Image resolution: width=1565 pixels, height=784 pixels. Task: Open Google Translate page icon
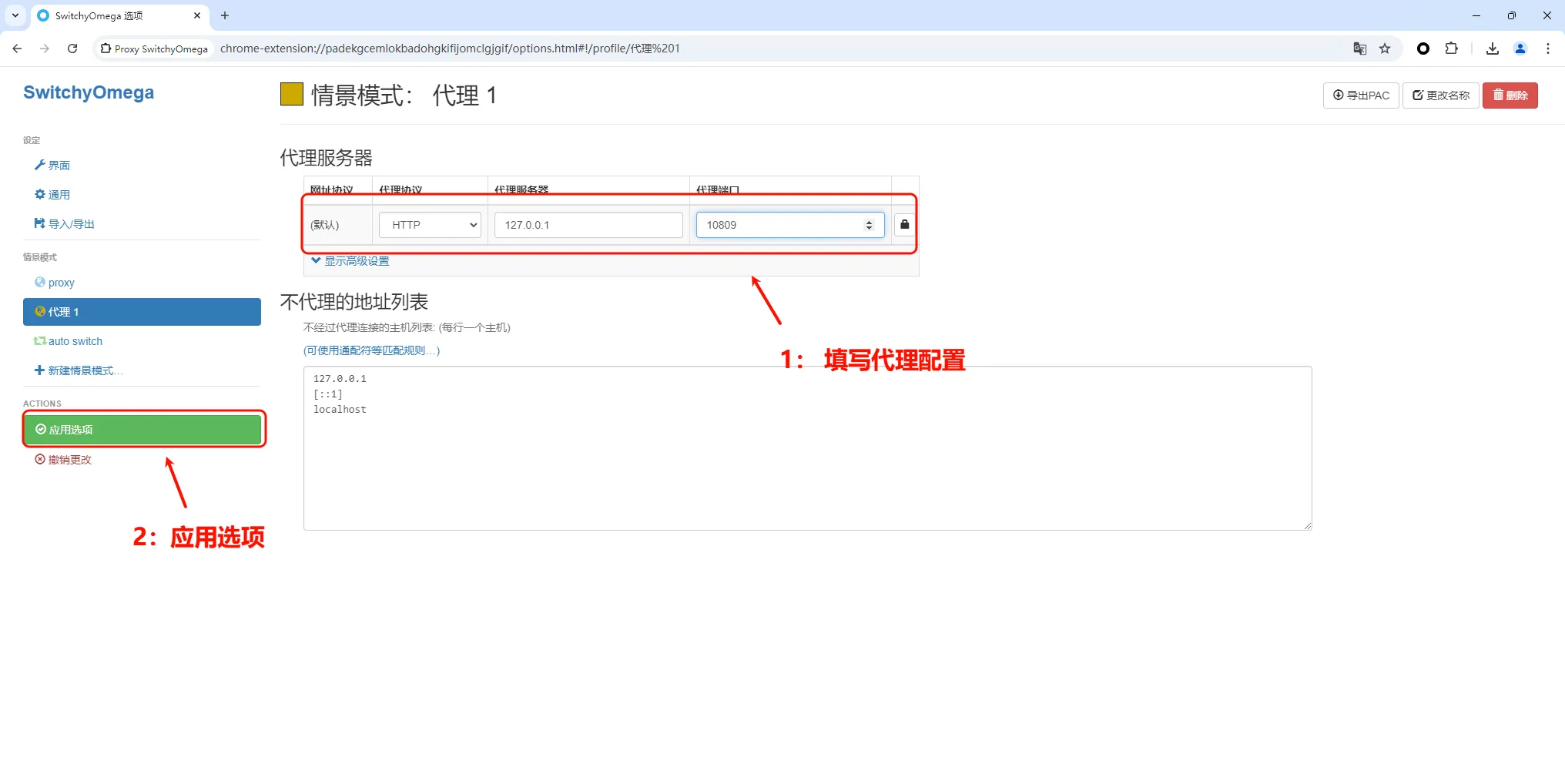1360,49
